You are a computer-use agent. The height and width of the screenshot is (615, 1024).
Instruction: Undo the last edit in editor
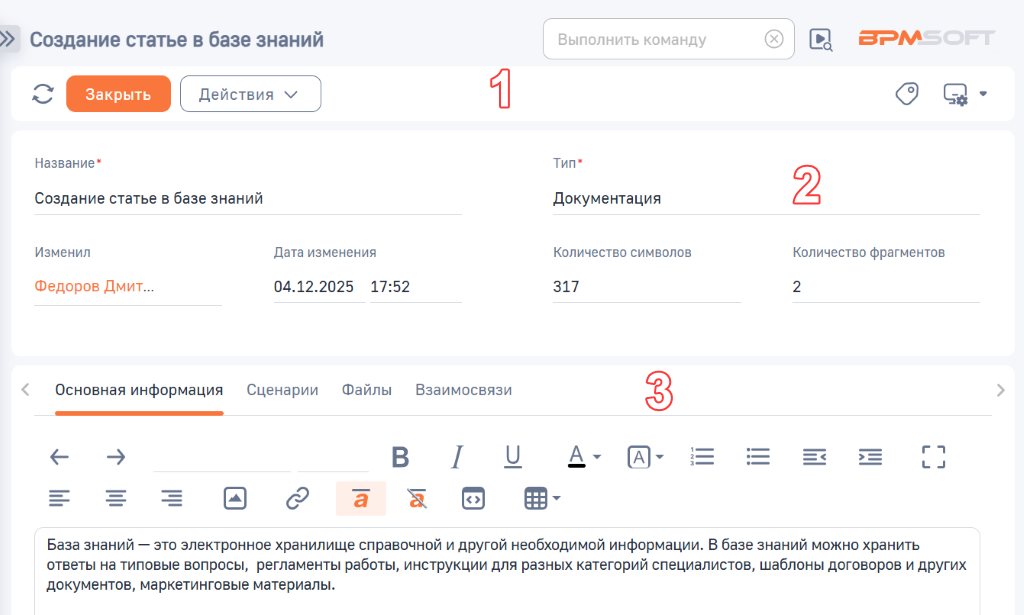pos(59,457)
